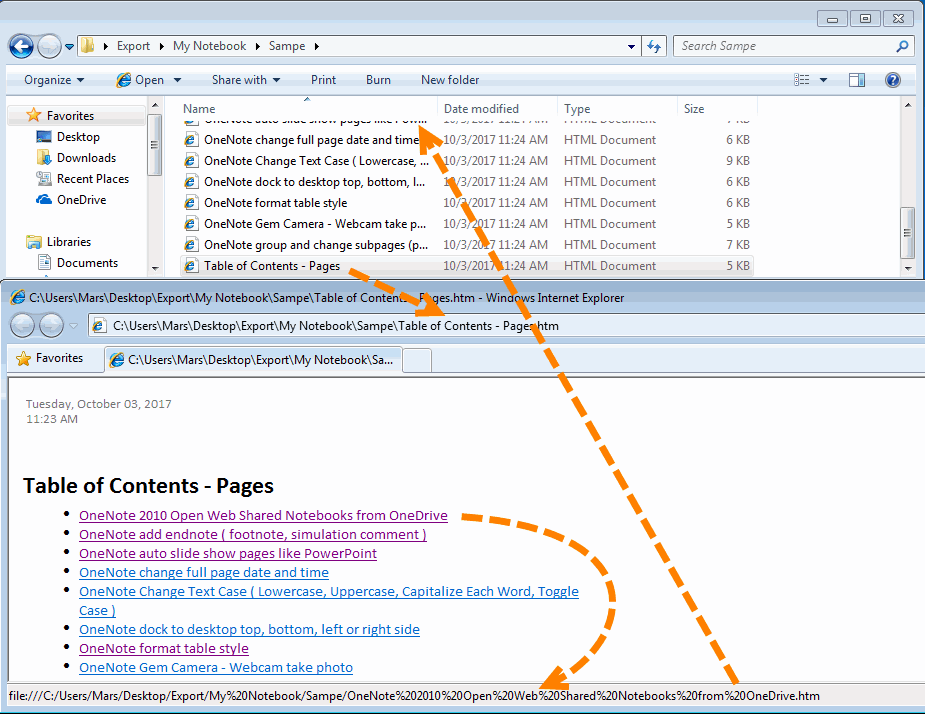Click New folder in the Explorer toolbar

[450, 80]
